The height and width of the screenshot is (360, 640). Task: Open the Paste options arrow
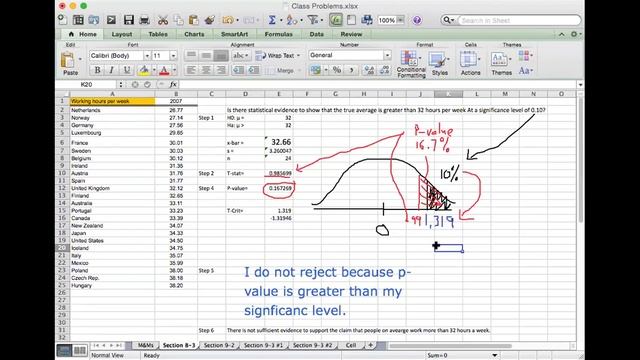pos(80,59)
